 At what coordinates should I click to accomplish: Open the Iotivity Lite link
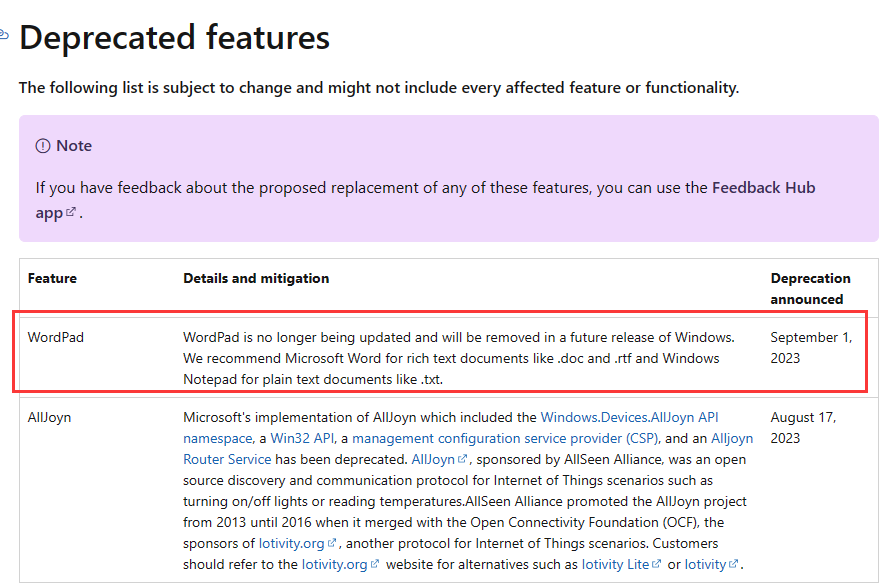point(615,564)
